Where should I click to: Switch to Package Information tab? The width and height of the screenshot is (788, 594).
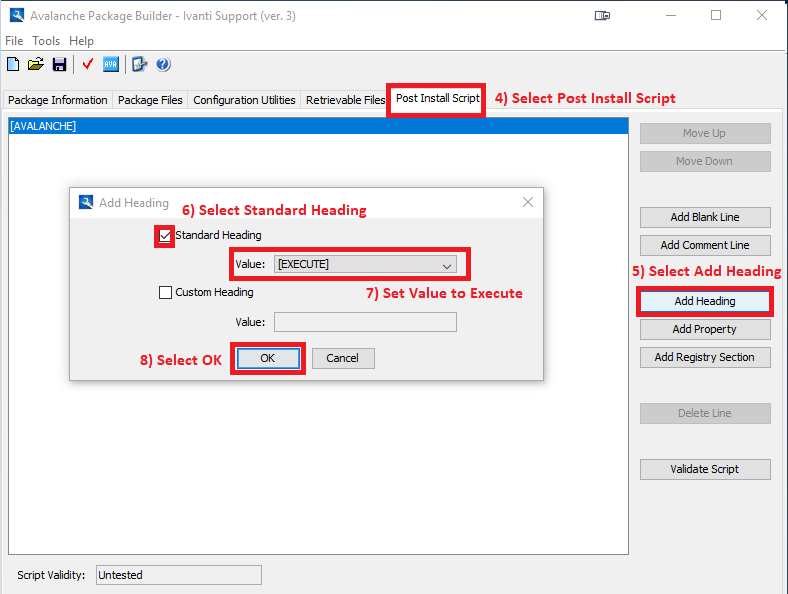(58, 100)
